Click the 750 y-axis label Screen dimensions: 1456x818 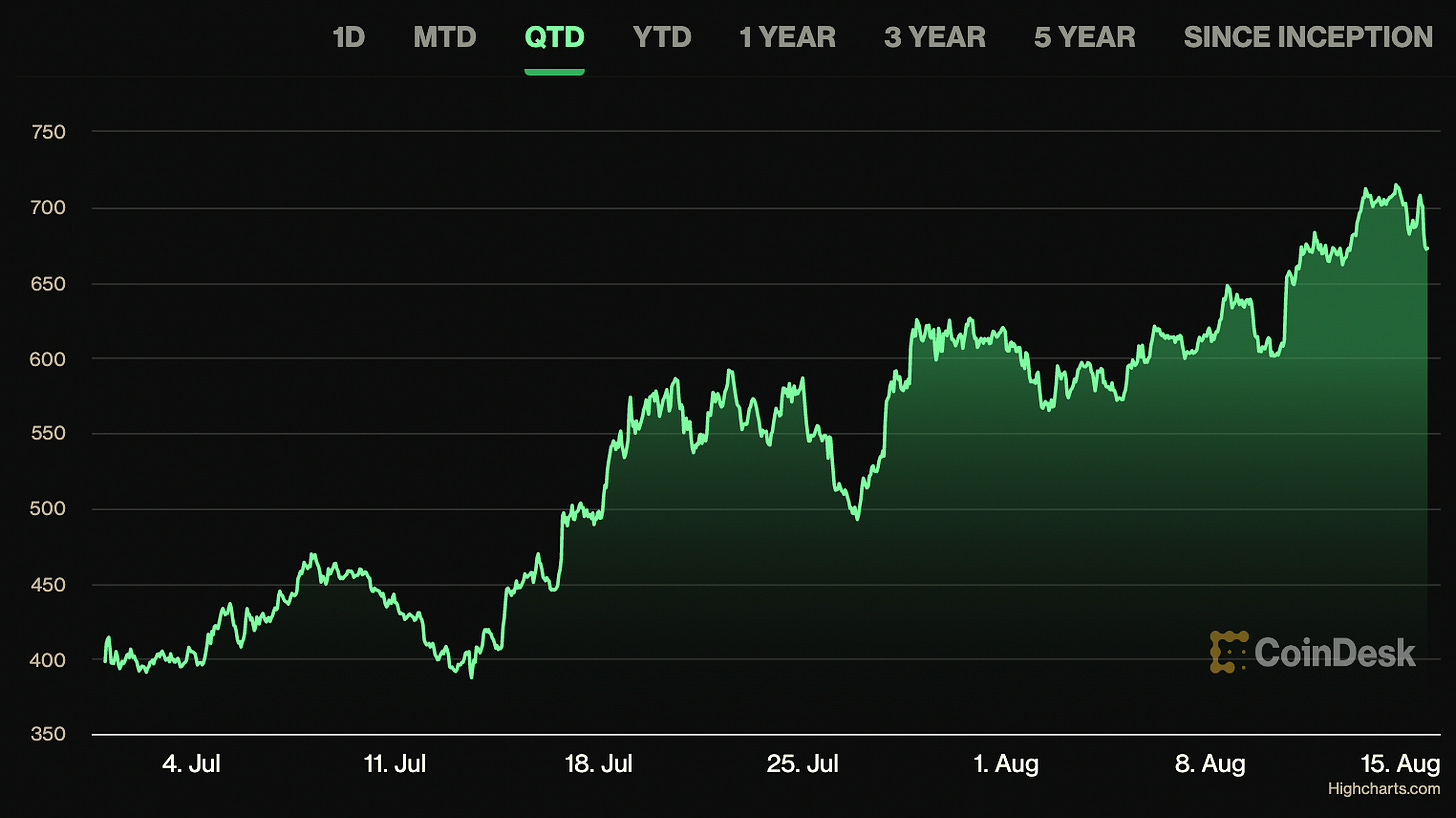pos(48,133)
